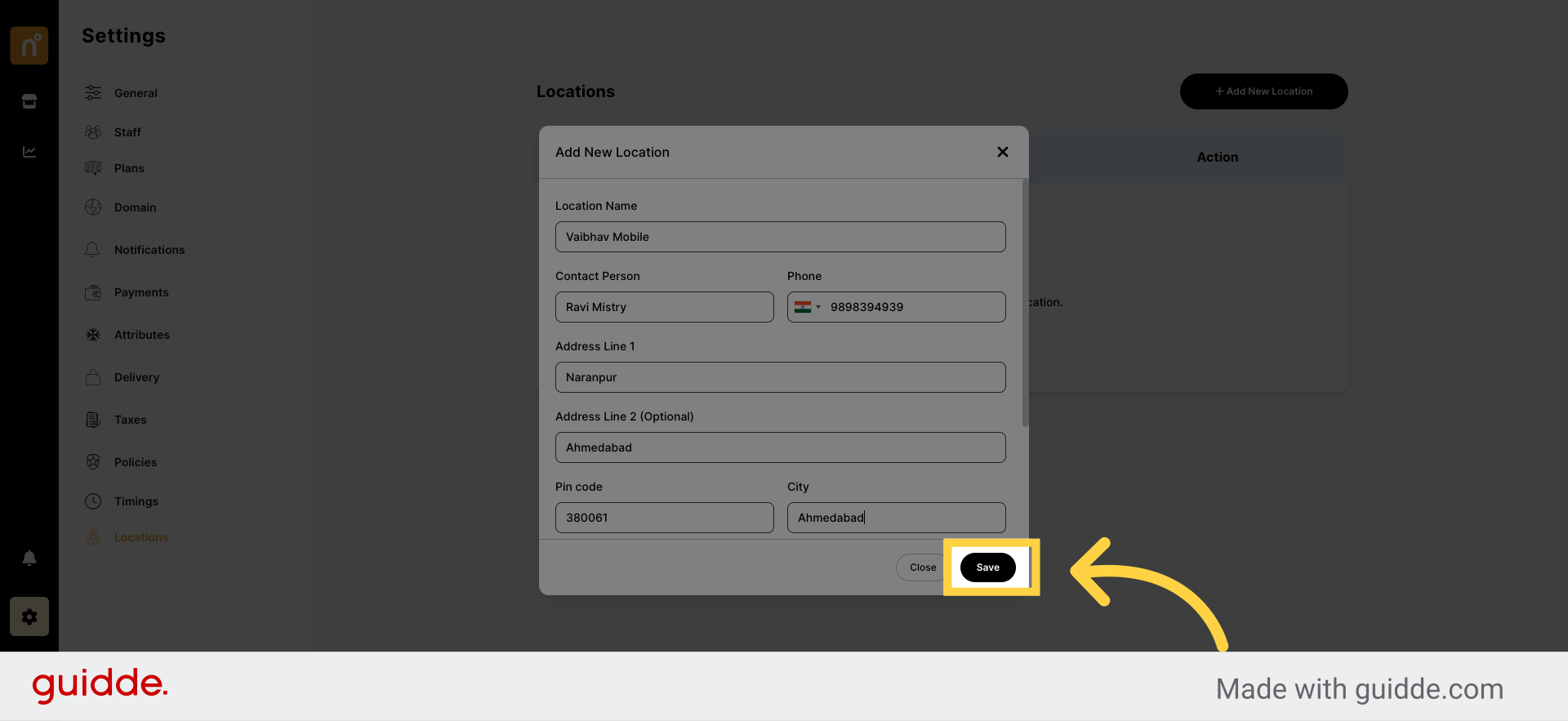1568x721 pixels.
Task: Click the Contact Person field
Action: tap(665, 307)
